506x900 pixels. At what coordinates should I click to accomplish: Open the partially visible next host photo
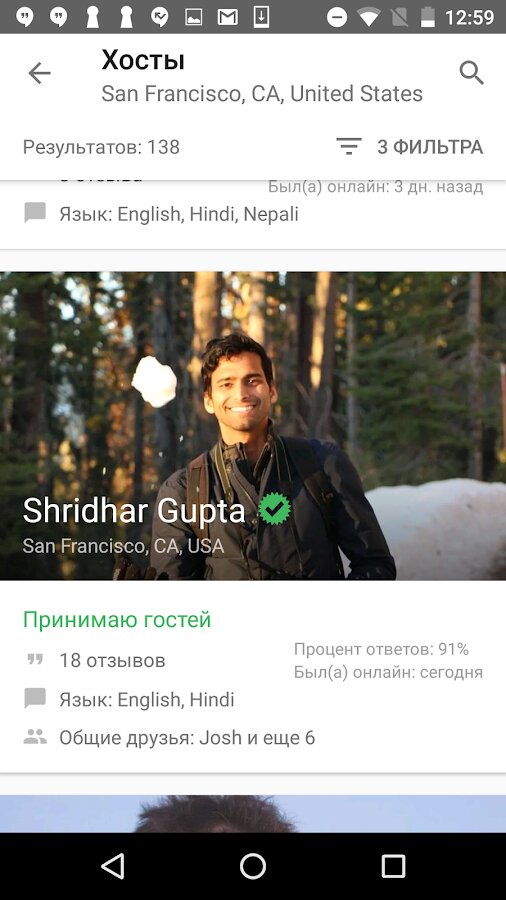[253, 813]
